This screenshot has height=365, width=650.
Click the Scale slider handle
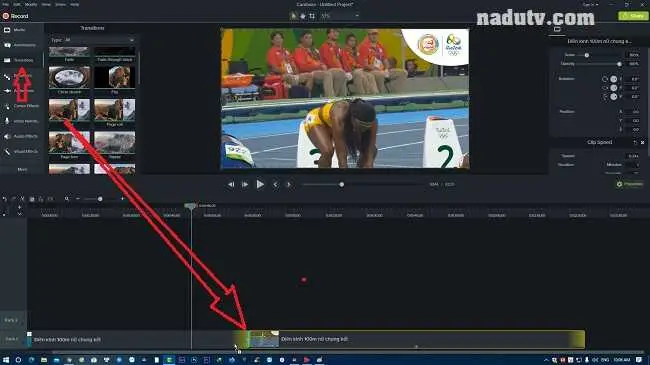[587, 55]
